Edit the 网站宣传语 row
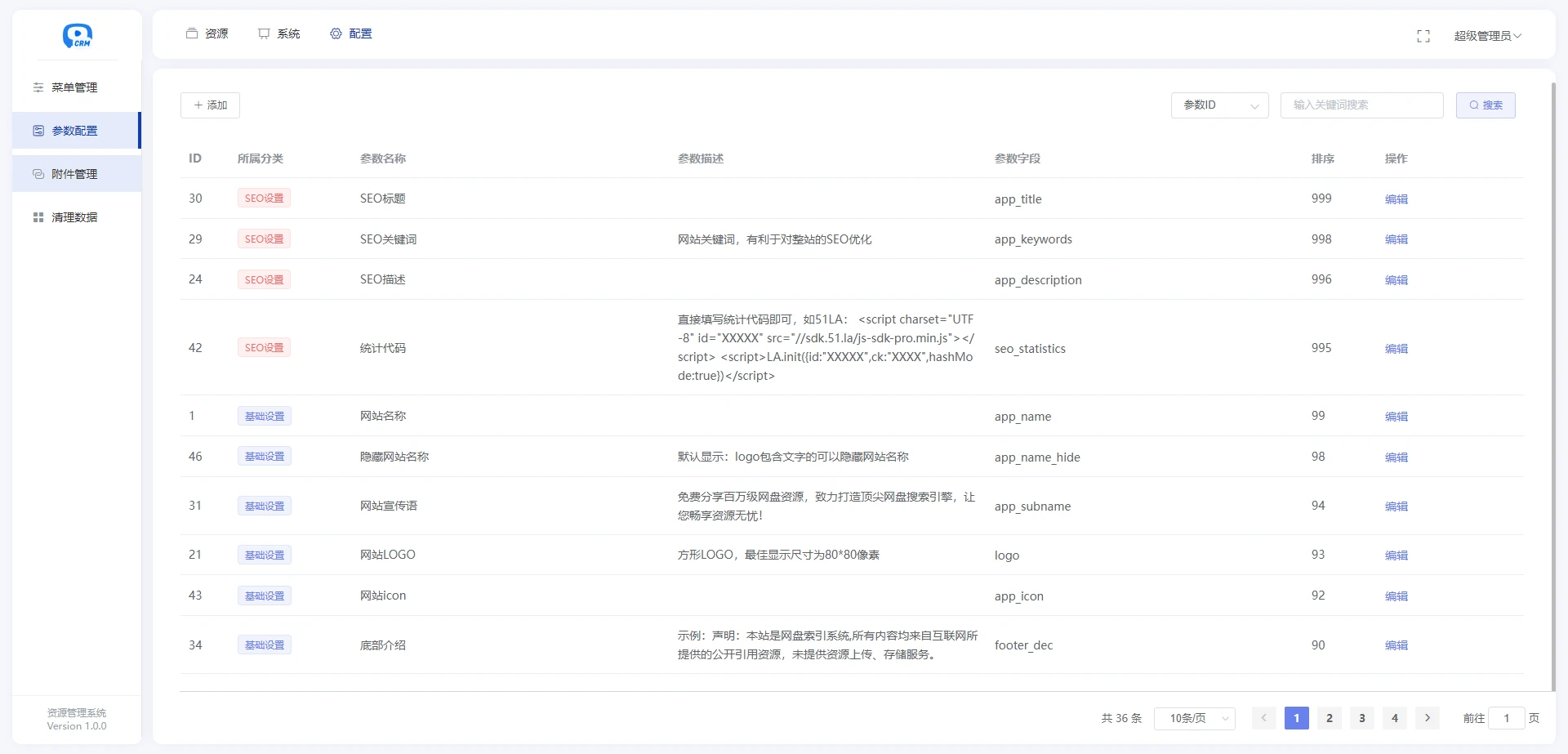This screenshot has height=754, width=1568. (1396, 506)
